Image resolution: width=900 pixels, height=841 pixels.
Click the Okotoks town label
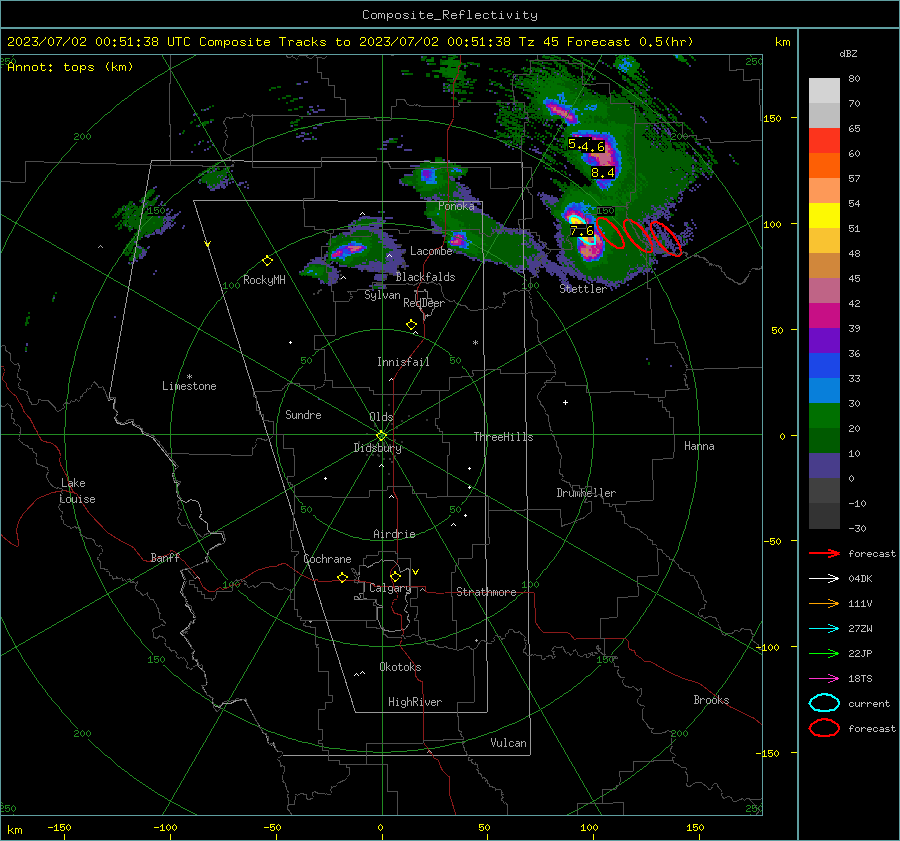(400, 667)
